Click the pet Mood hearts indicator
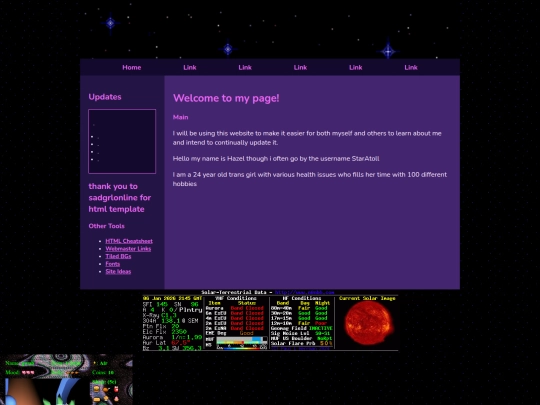 pos(28,372)
